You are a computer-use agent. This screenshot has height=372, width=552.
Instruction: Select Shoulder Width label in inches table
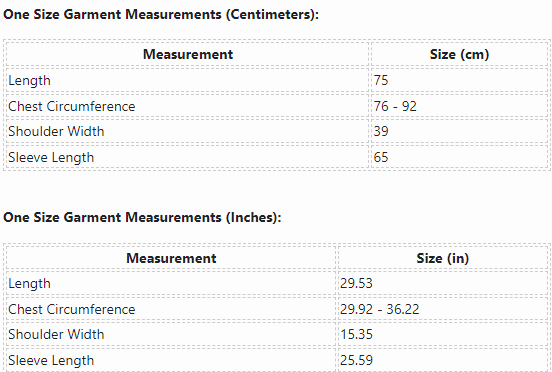tap(56, 334)
